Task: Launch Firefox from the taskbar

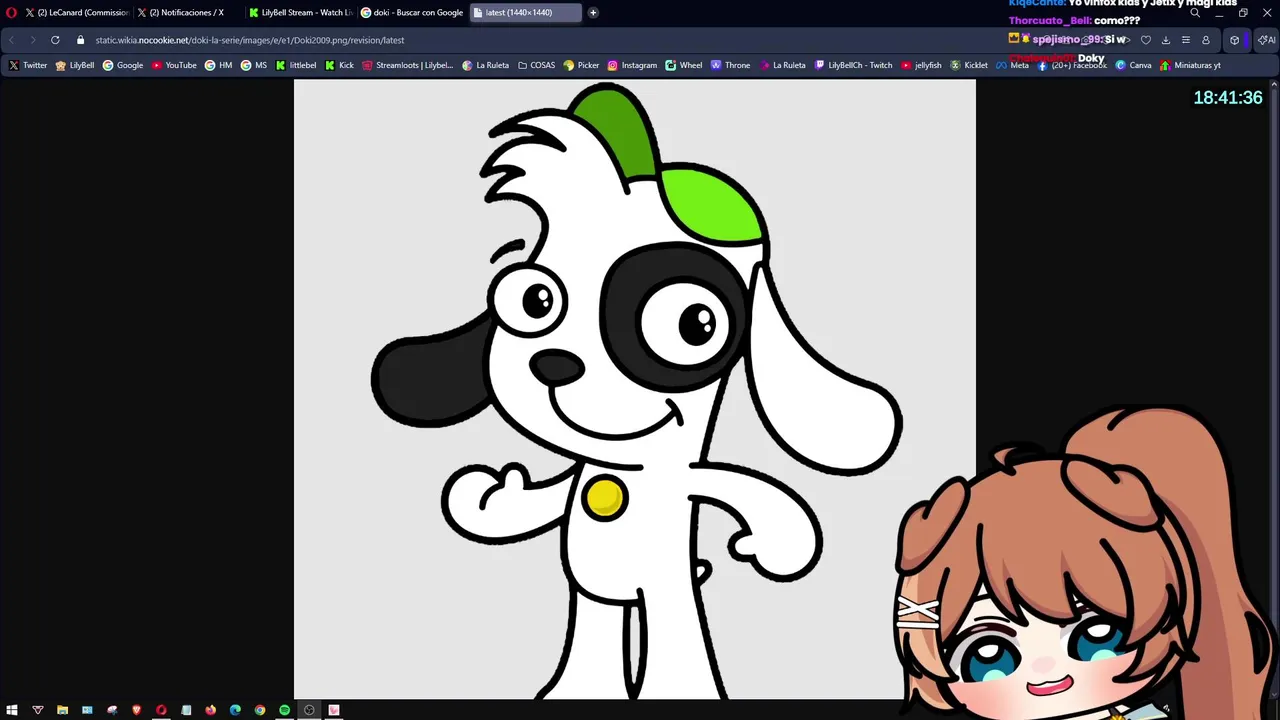Action: pyautogui.click(x=210, y=710)
